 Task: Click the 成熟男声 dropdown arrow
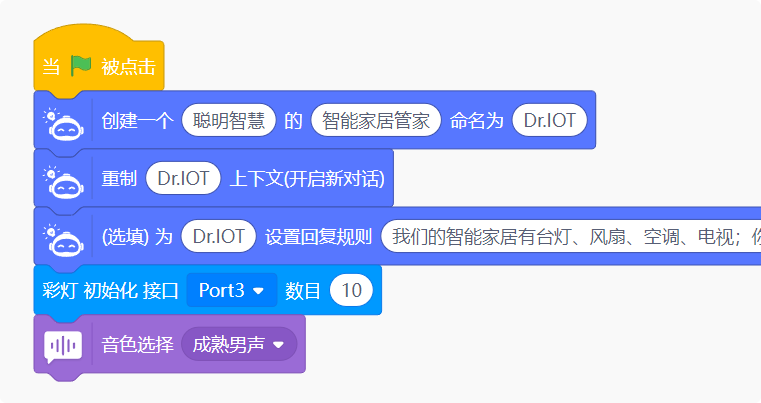pyautogui.click(x=278, y=345)
